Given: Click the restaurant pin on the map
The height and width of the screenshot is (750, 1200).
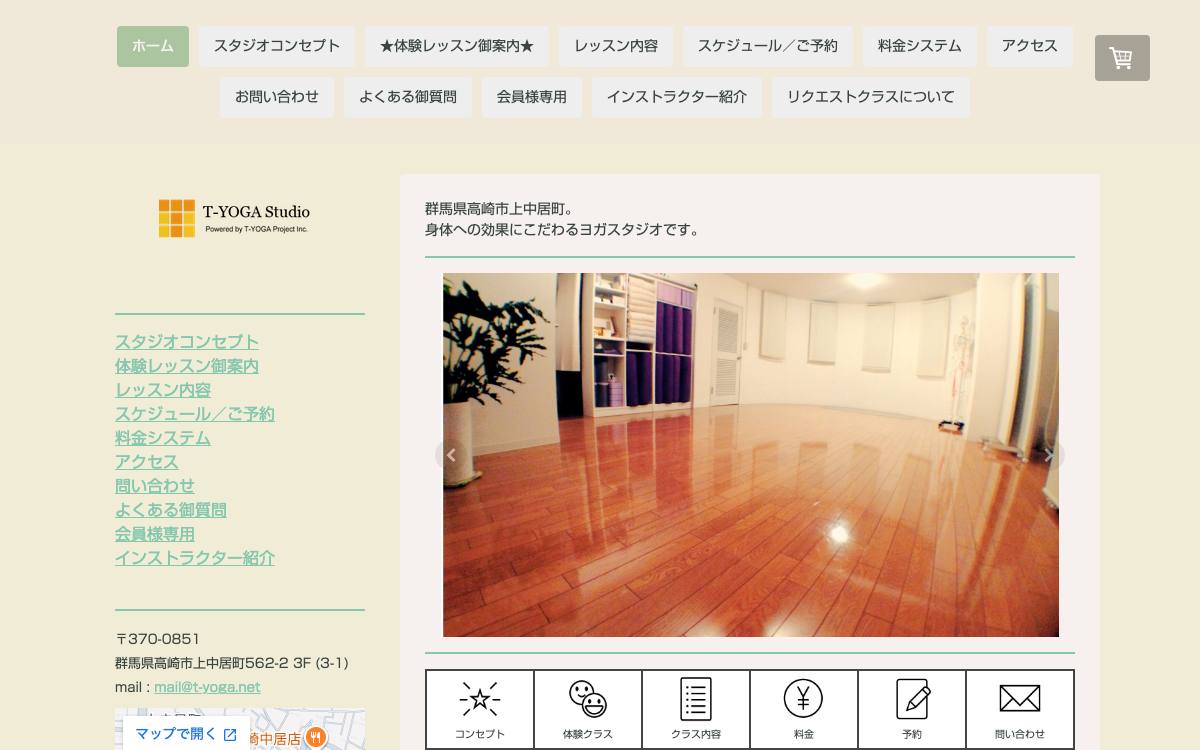Looking at the screenshot, I should [x=316, y=738].
